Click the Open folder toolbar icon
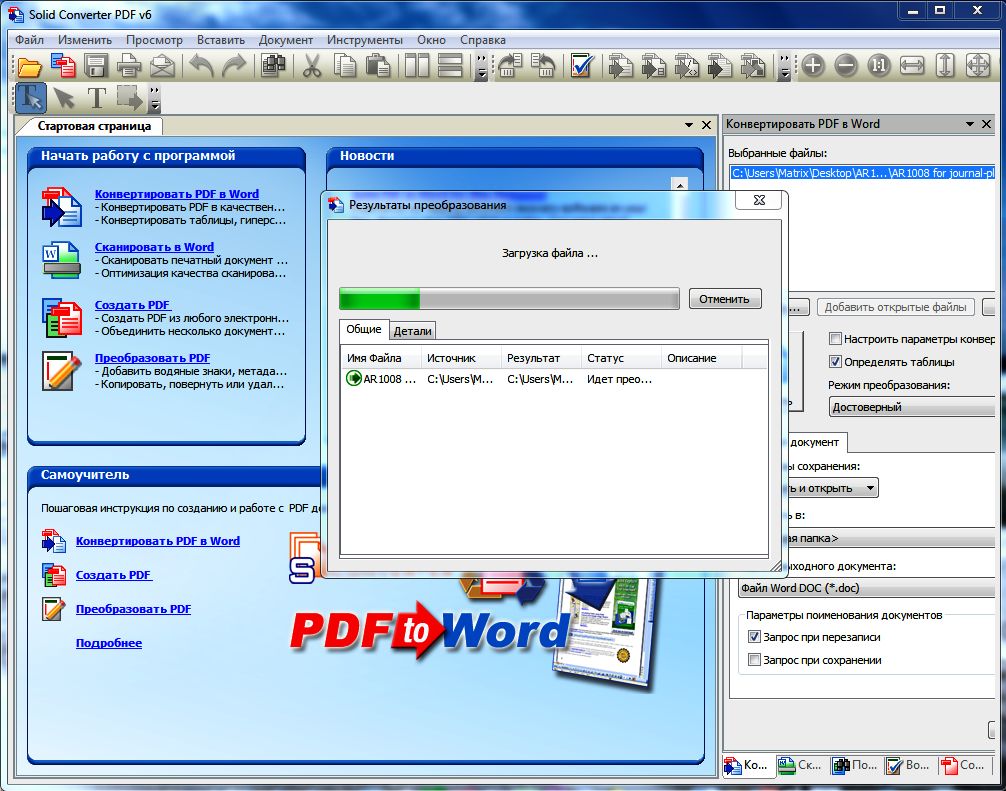The width and height of the screenshot is (1006, 791). [30, 67]
